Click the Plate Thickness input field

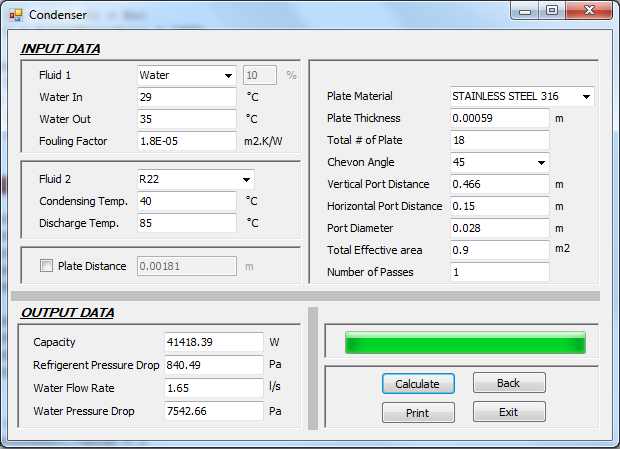(x=499, y=118)
